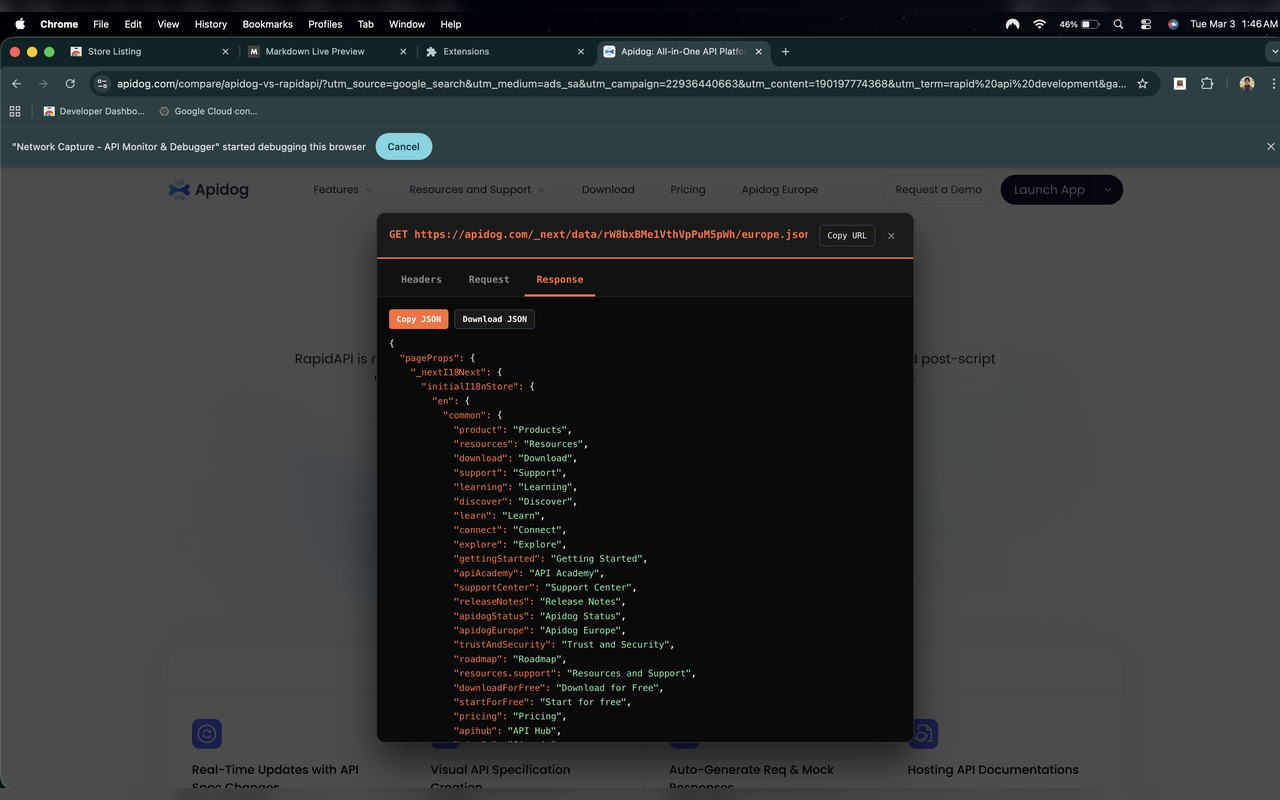This screenshot has width=1280, height=800.
Task: Click the Launch App button
Action: pos(1049,190)
